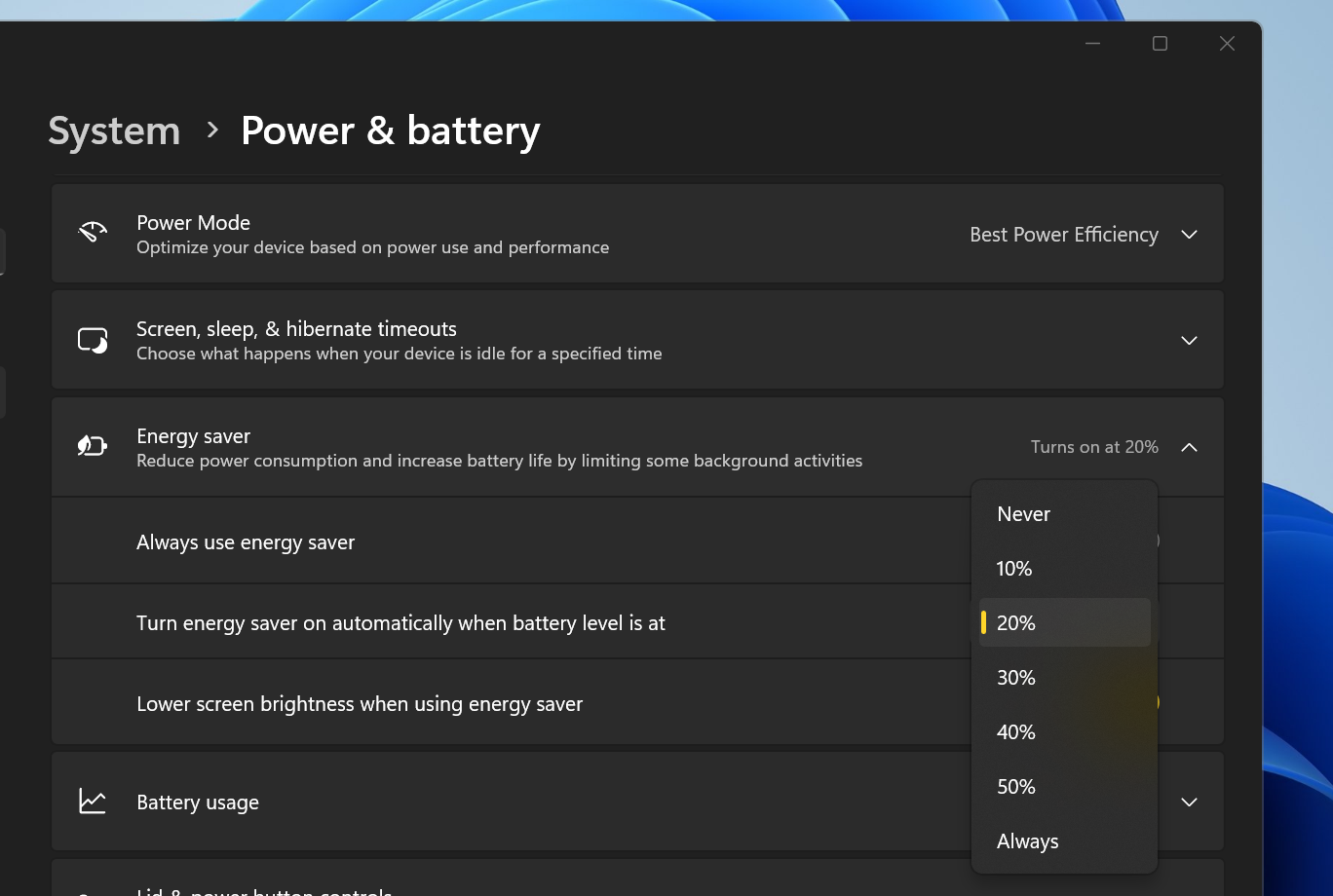Click the Energy saver leaf icon

pos(92,445)
